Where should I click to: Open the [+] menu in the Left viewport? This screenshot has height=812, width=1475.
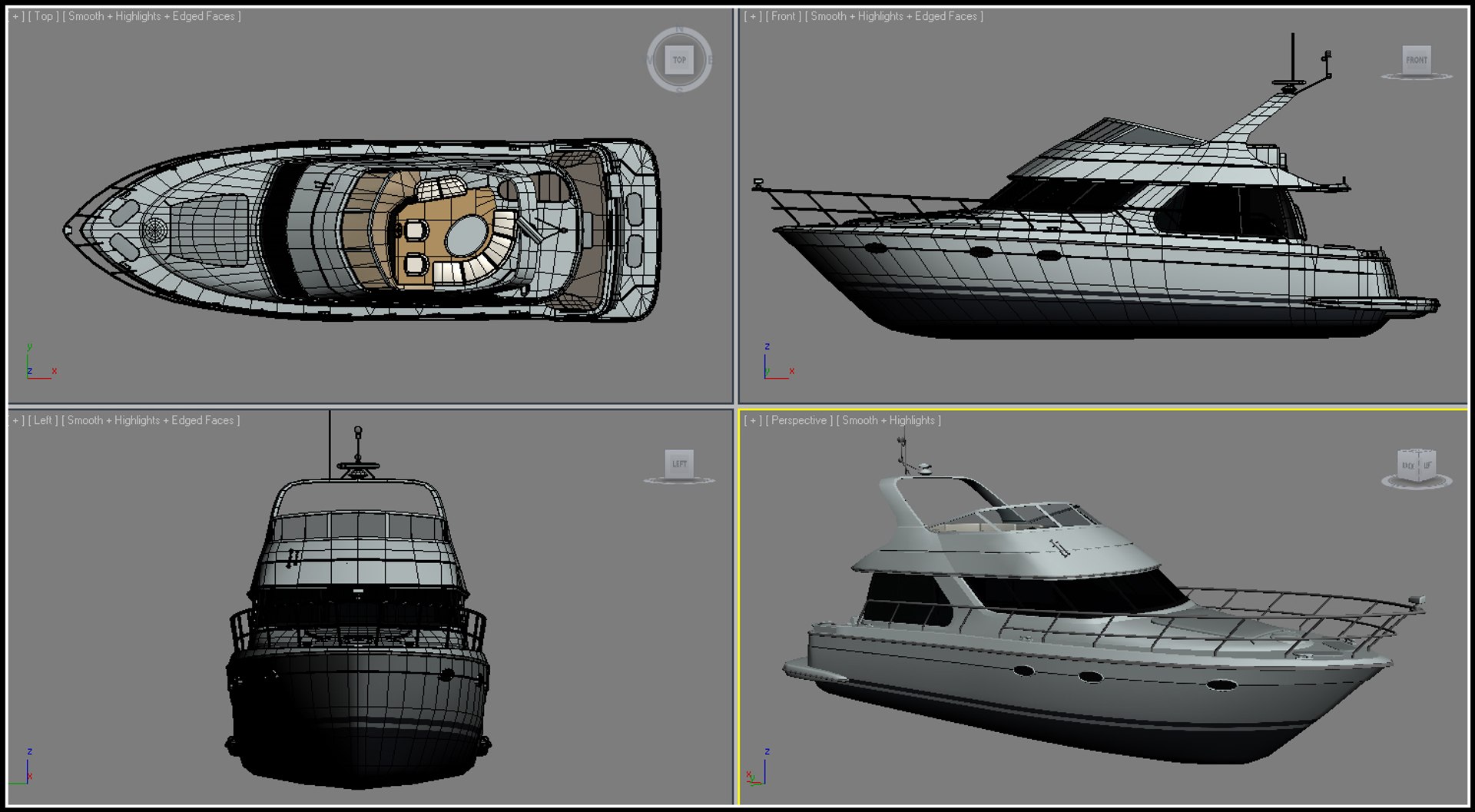pos(17,420)
